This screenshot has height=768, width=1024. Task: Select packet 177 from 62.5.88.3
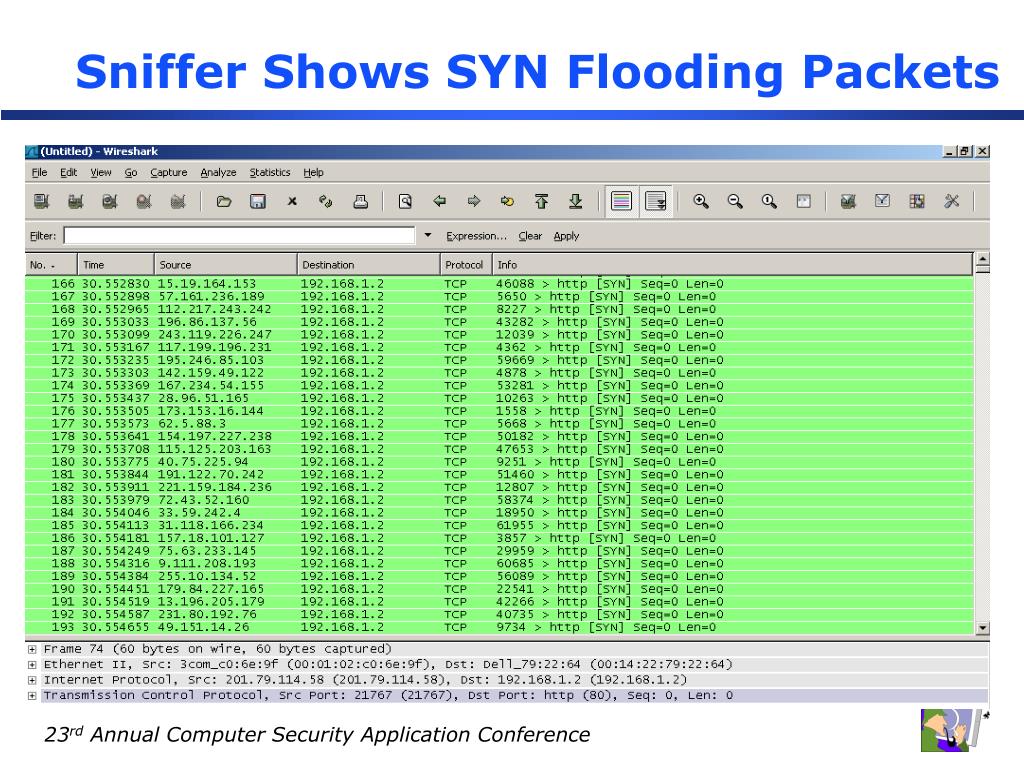(499, 424)
